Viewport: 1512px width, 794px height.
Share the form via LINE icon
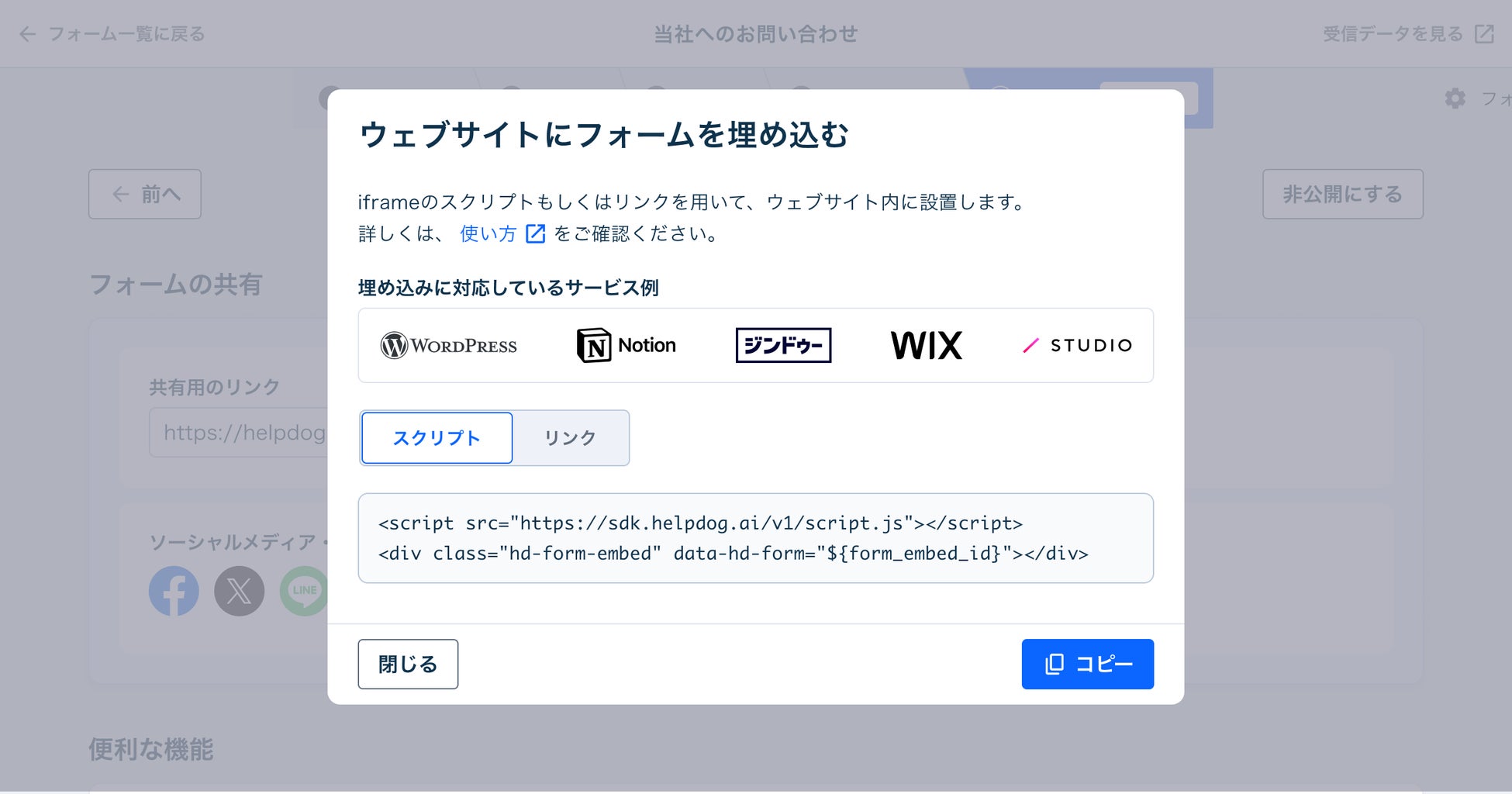[x=304, y=591]
